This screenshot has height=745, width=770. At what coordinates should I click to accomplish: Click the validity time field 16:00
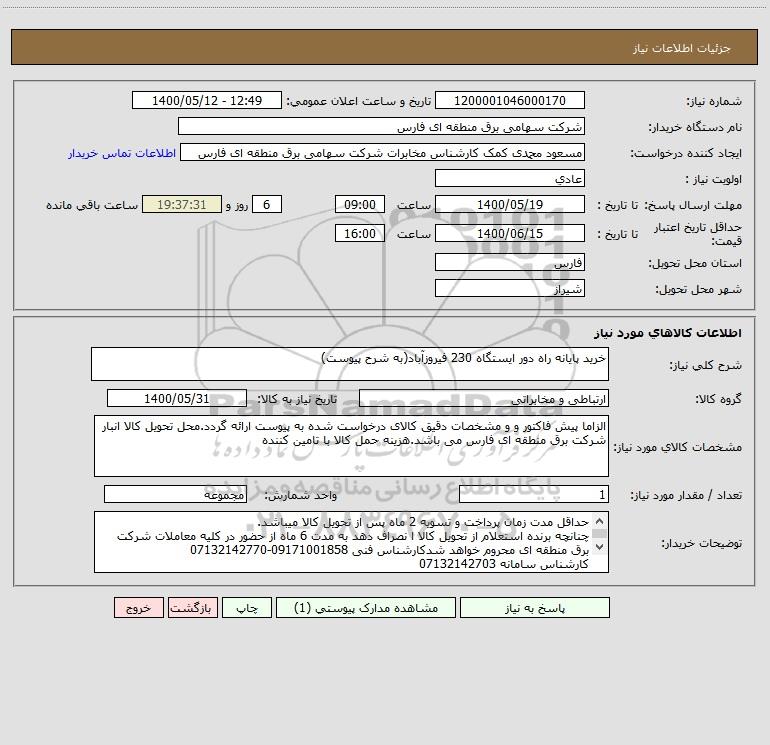[x=359, y=233]
